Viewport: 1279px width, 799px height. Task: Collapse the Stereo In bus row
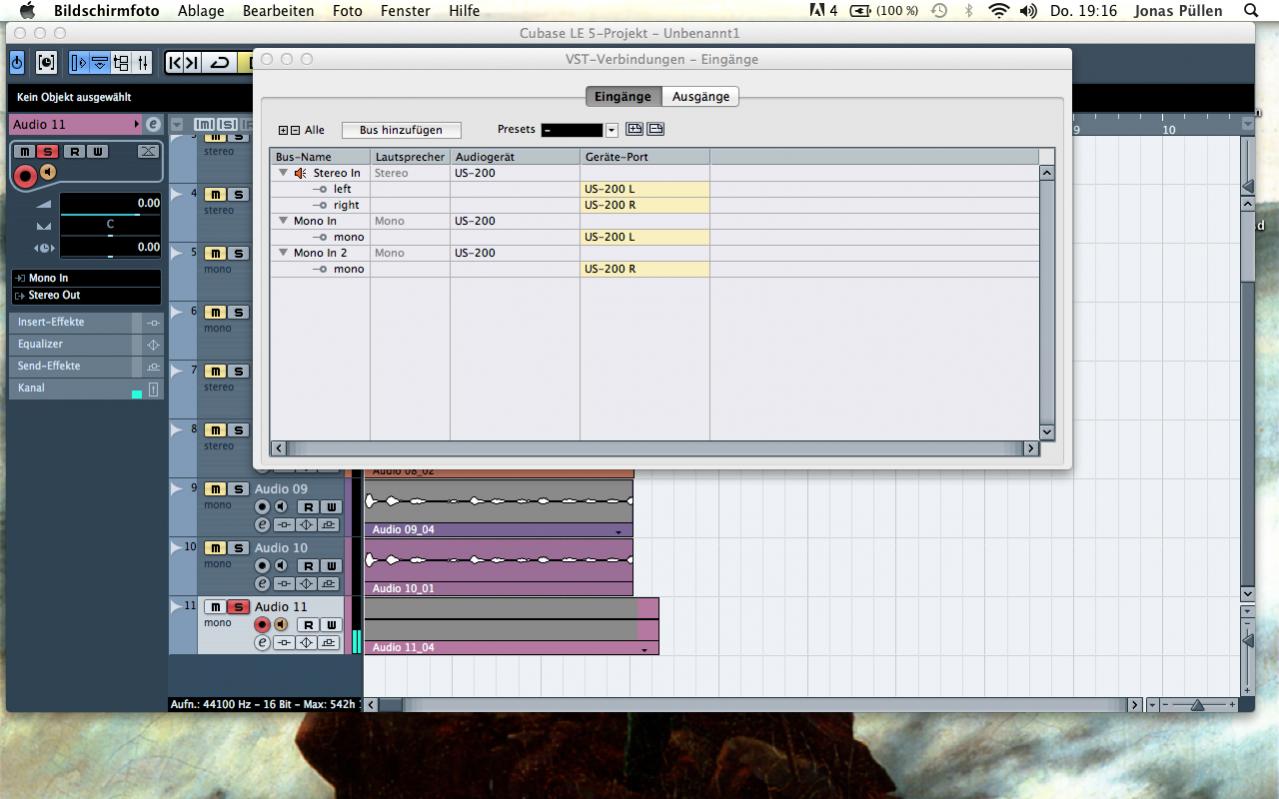pos(283,173)
